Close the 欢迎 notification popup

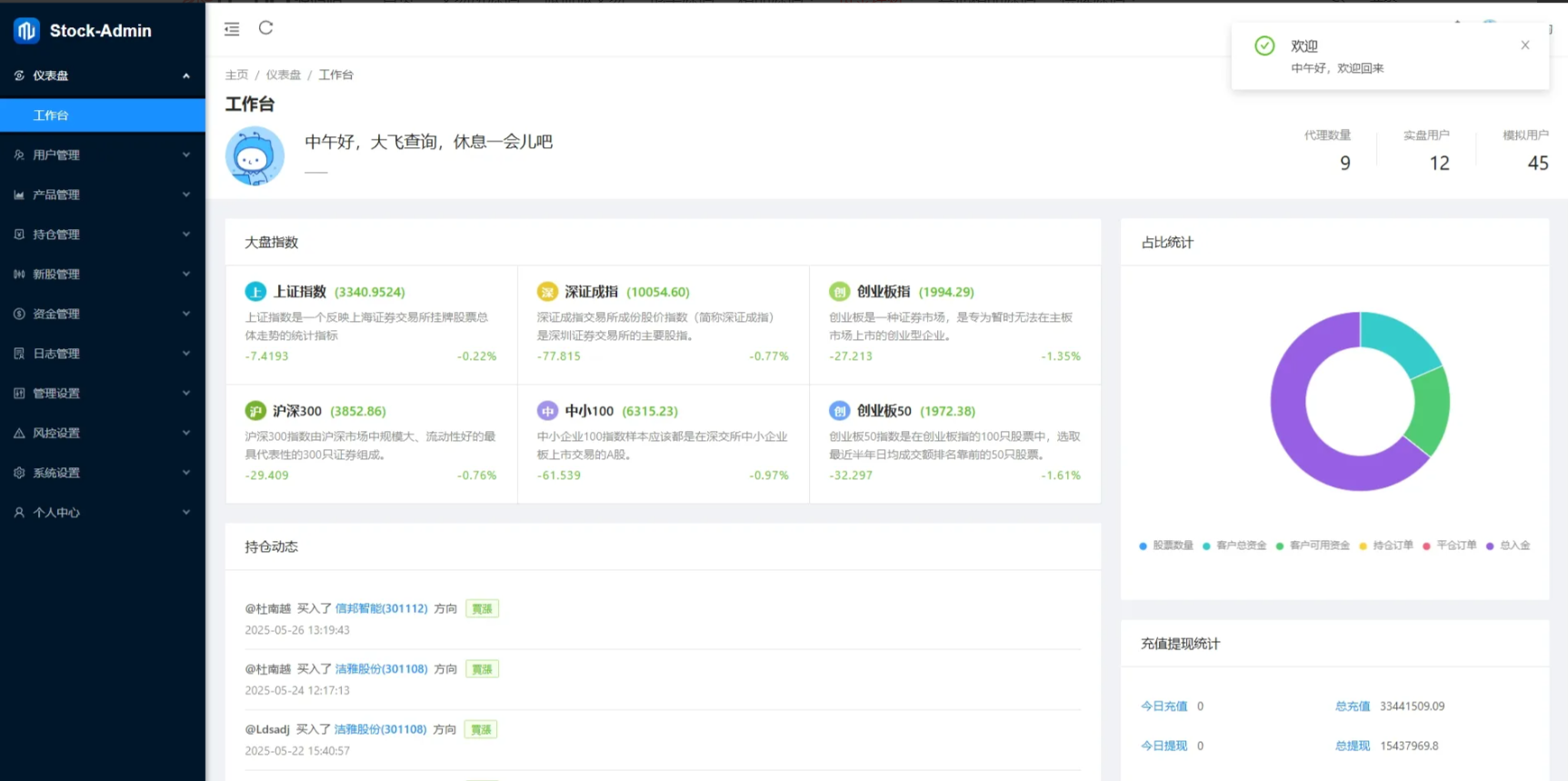click(1525, 45)
